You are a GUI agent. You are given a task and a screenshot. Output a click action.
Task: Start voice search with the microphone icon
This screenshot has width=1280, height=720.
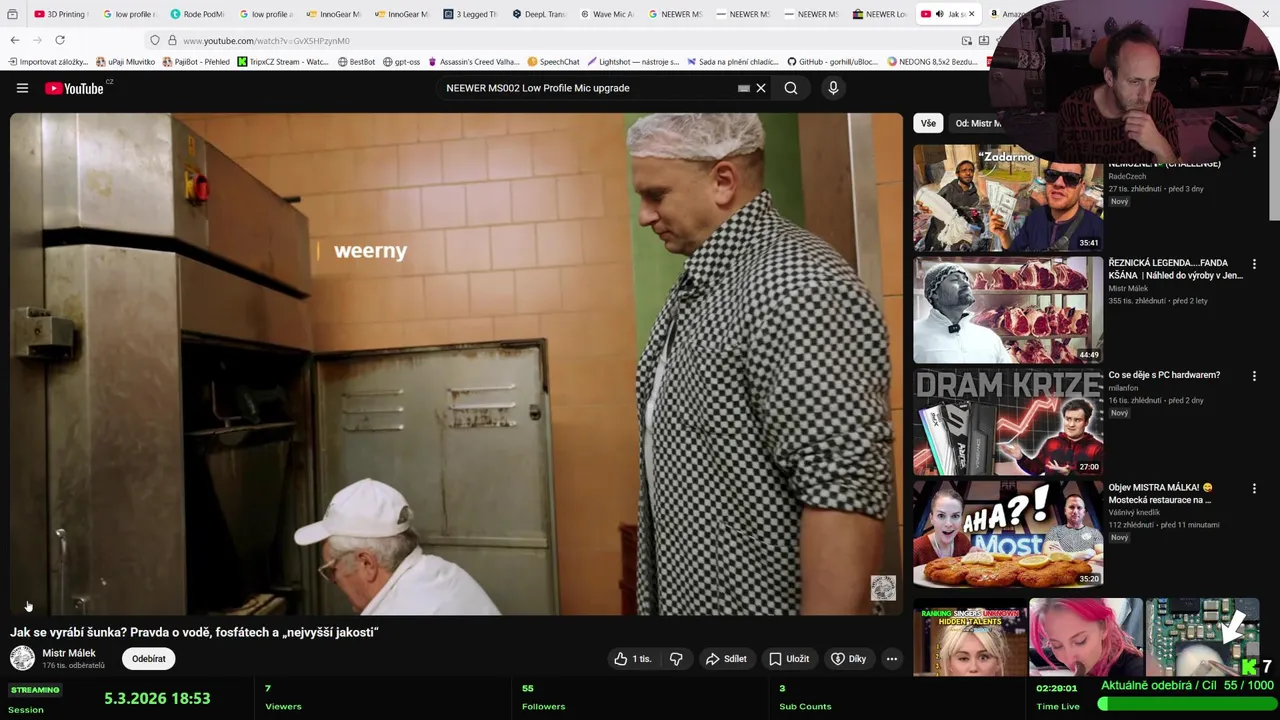click(x=833, y=88)
